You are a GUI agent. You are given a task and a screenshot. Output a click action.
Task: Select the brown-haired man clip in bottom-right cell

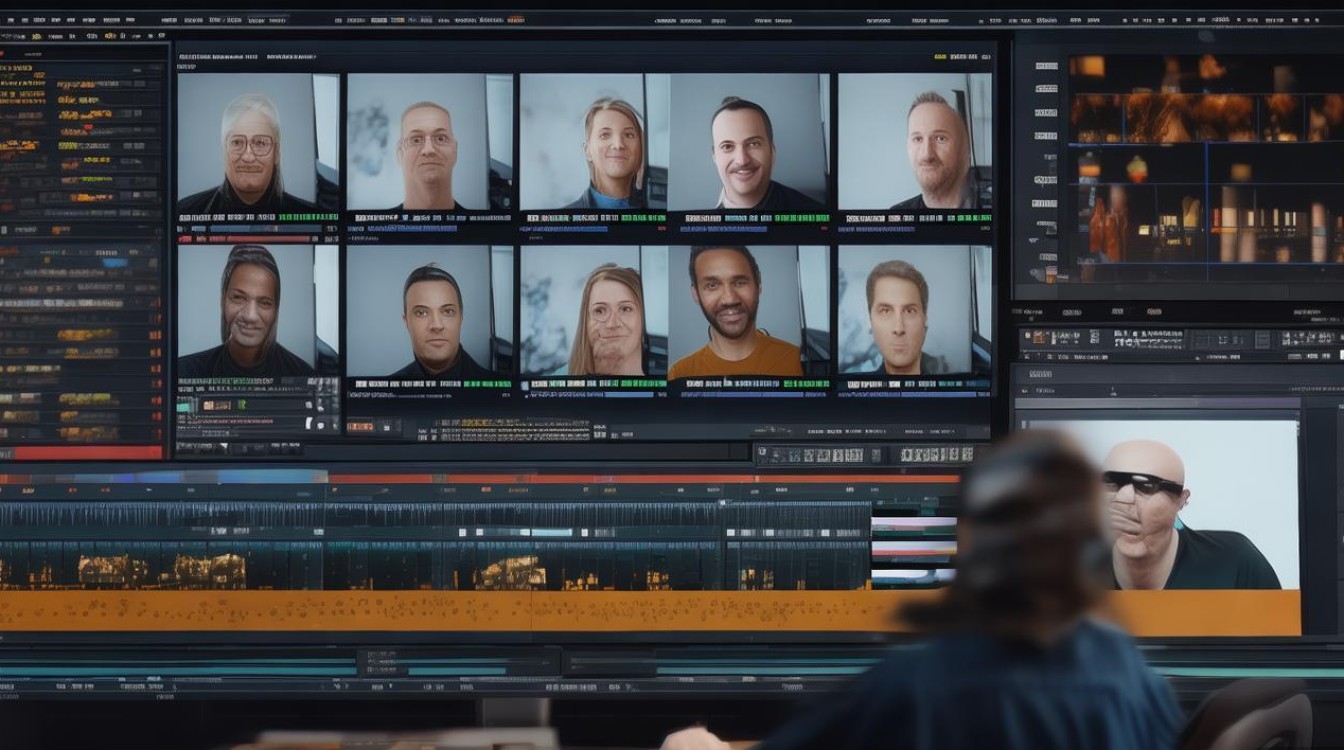click(914, 310)
